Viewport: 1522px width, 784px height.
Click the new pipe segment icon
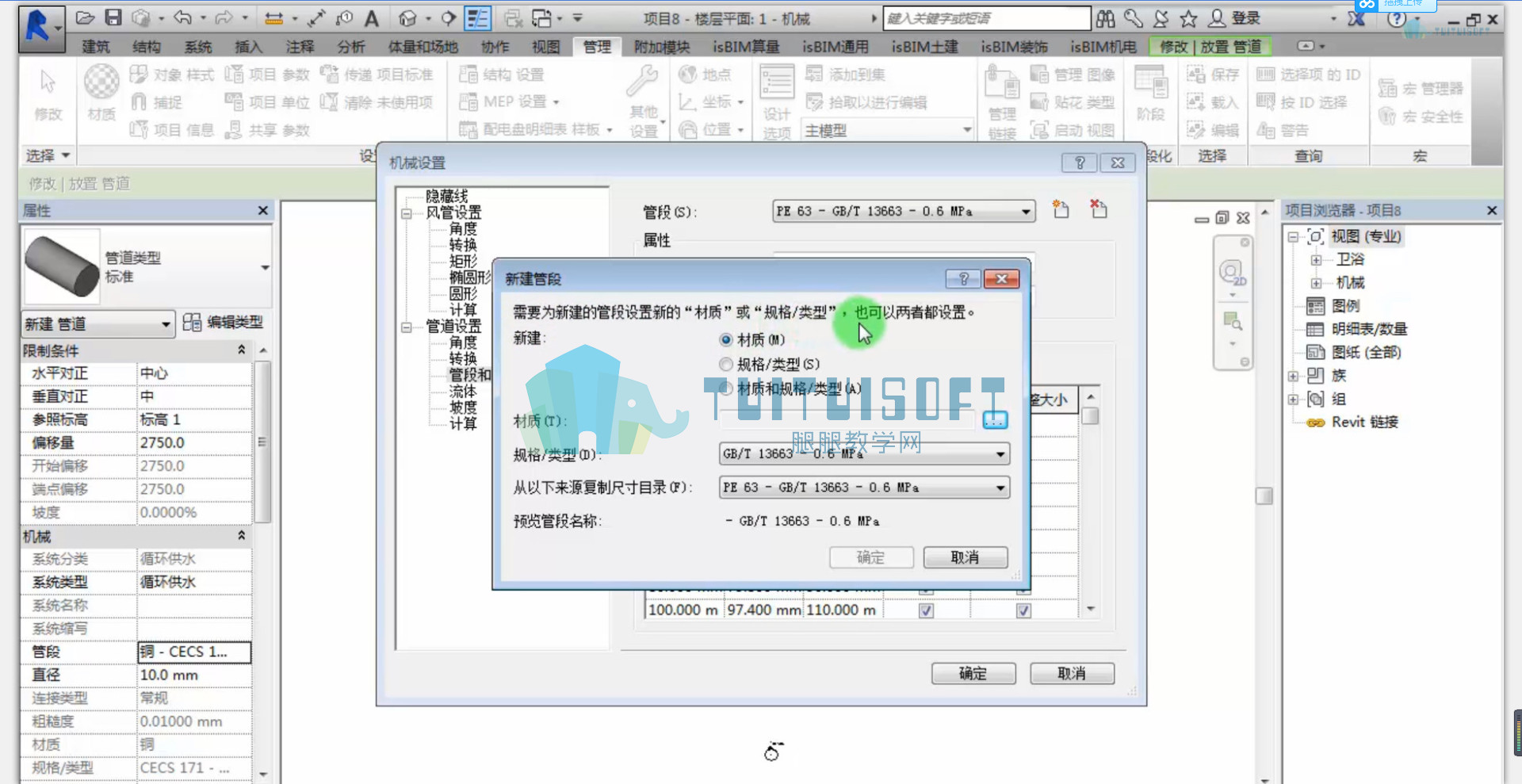pos(1061,210)
